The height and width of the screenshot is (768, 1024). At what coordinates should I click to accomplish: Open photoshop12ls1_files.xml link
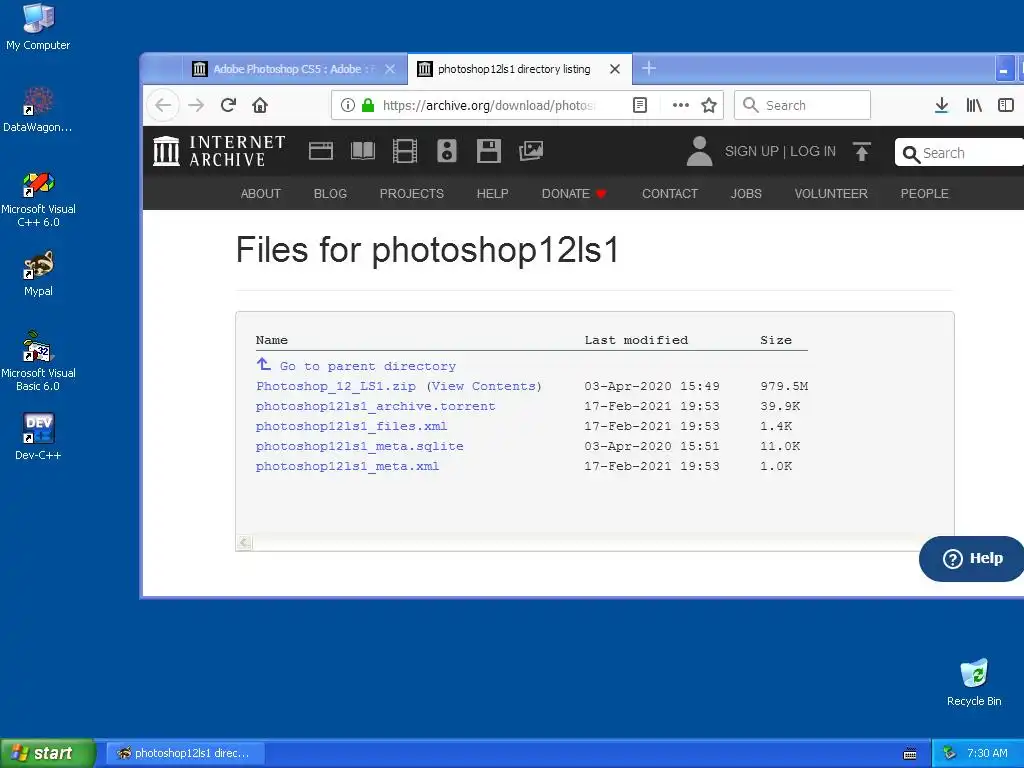[351, 426]
